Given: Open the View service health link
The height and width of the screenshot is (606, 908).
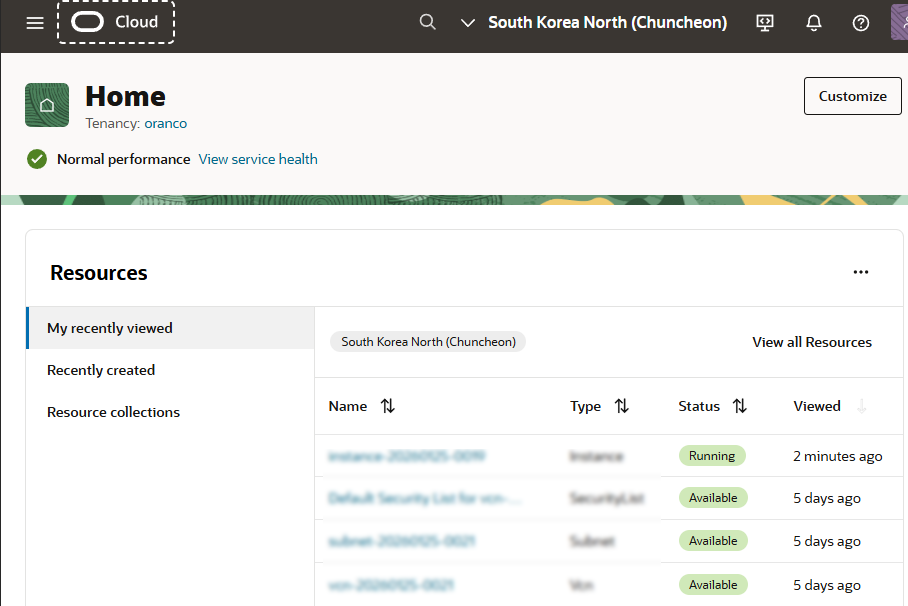Looking at the screenshot, I should tap(258, 159).
